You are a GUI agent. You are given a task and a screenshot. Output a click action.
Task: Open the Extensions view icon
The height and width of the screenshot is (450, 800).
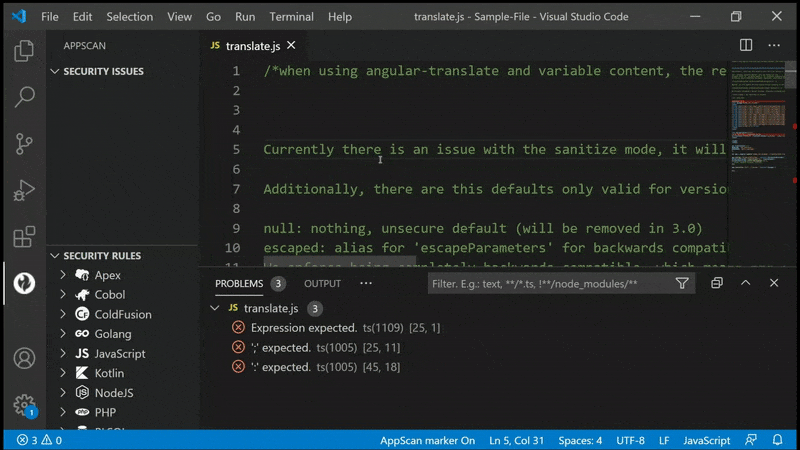[x=24, y=237]
